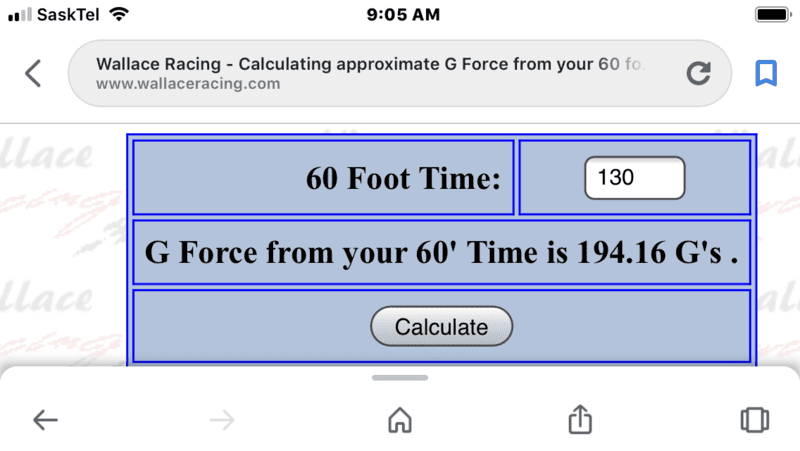
Task: Click the Calculate button
Action: click(441, 327)
